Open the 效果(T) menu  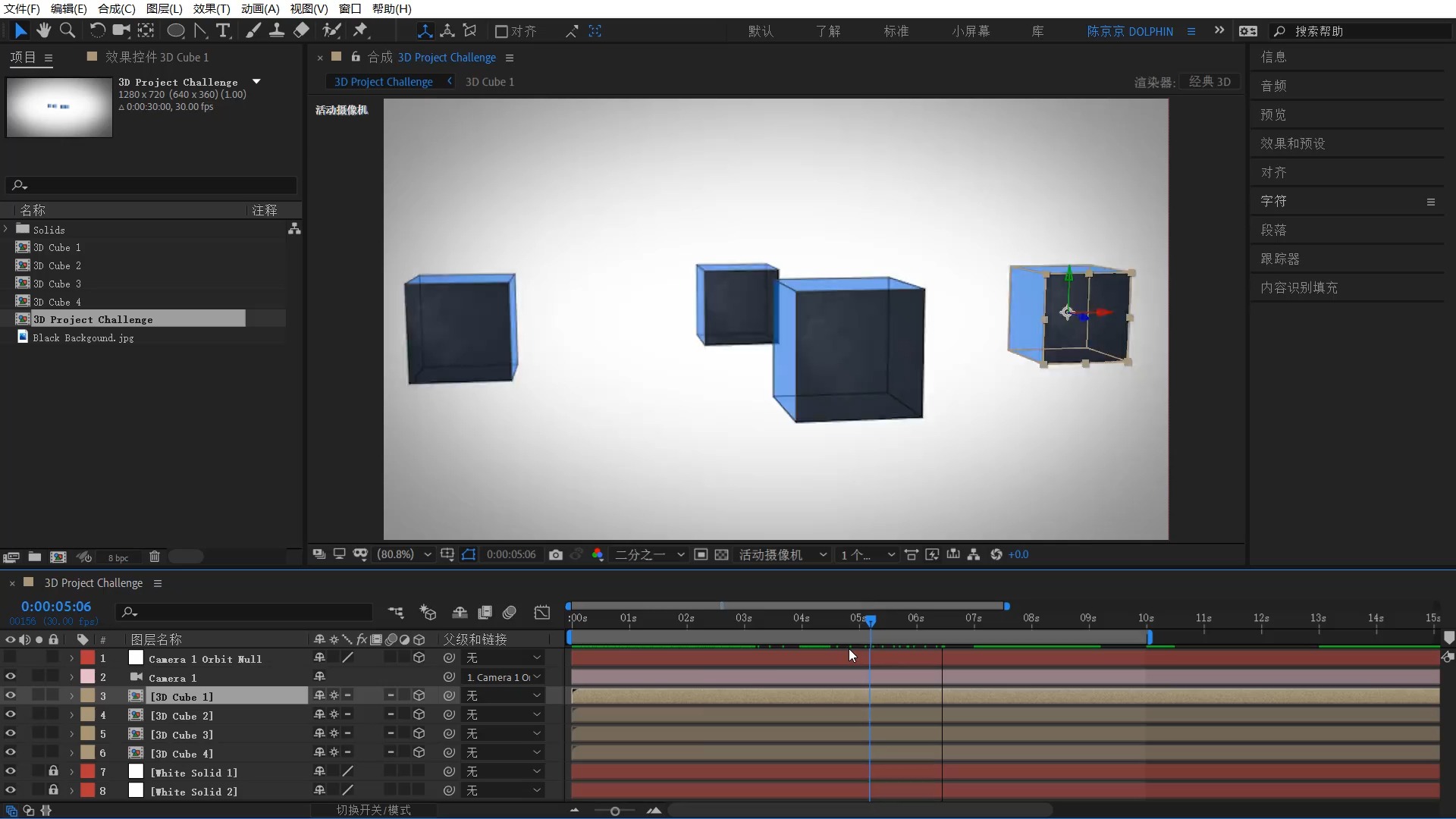coord(211,8)
